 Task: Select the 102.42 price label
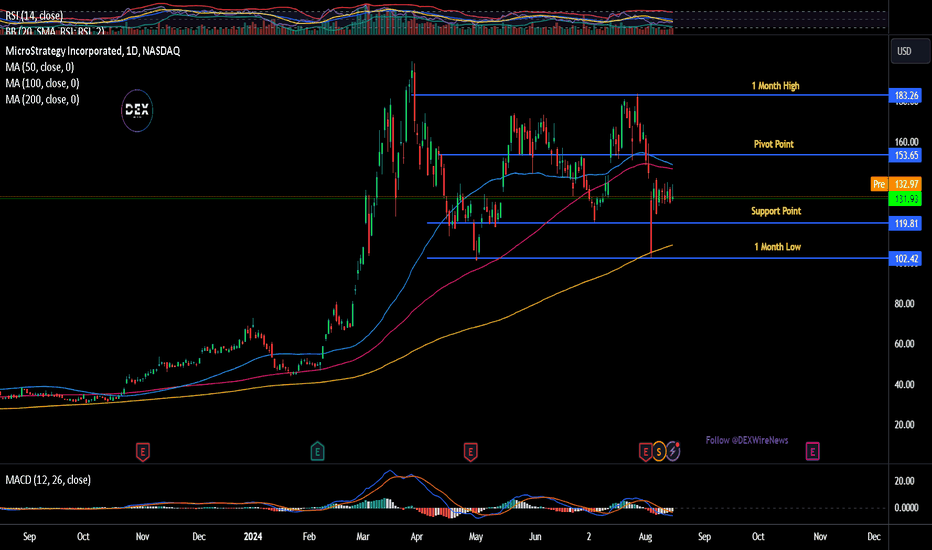tap(905, 259)
